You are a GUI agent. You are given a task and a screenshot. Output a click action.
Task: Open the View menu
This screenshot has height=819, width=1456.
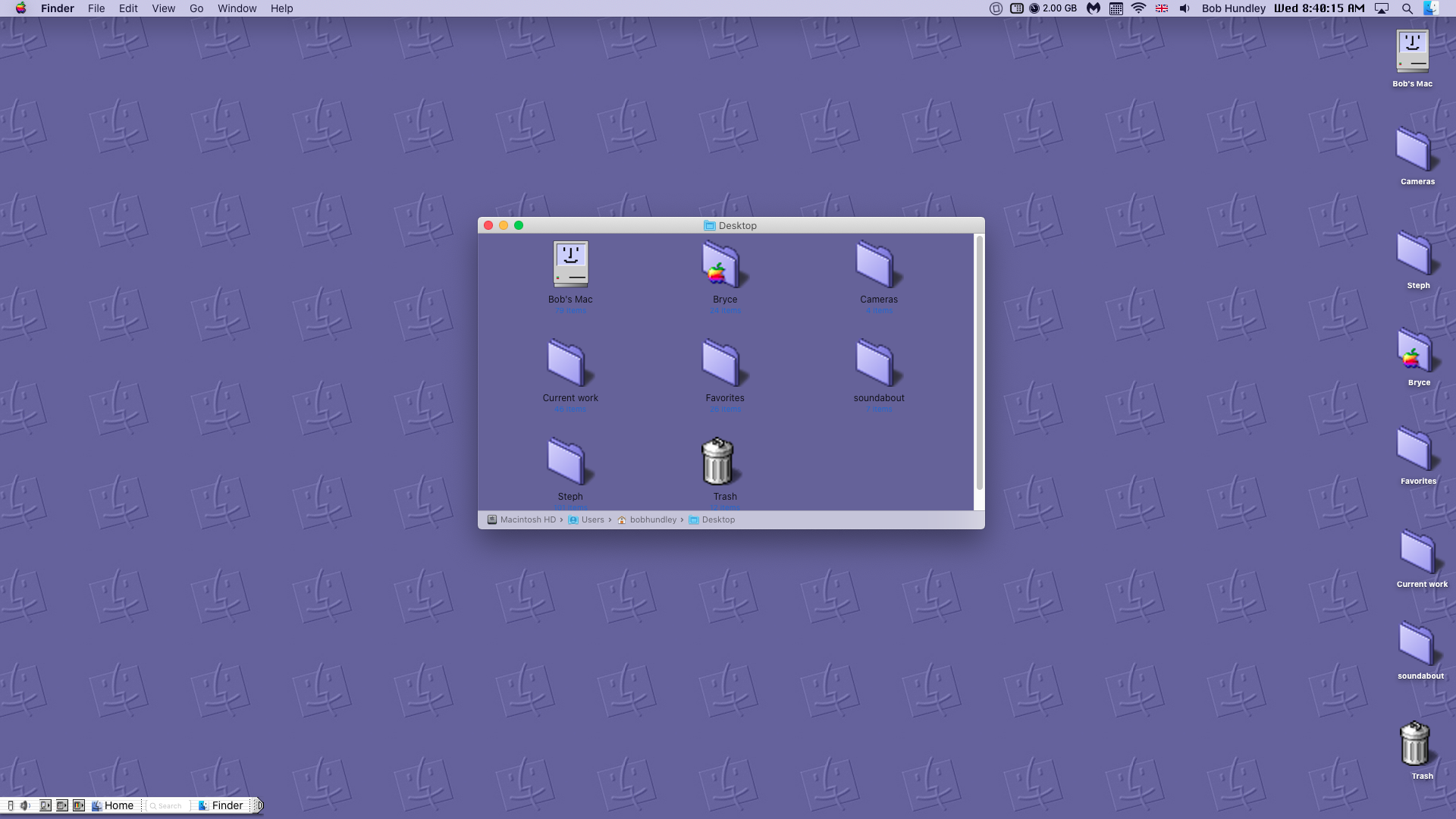tap(163, 8)
